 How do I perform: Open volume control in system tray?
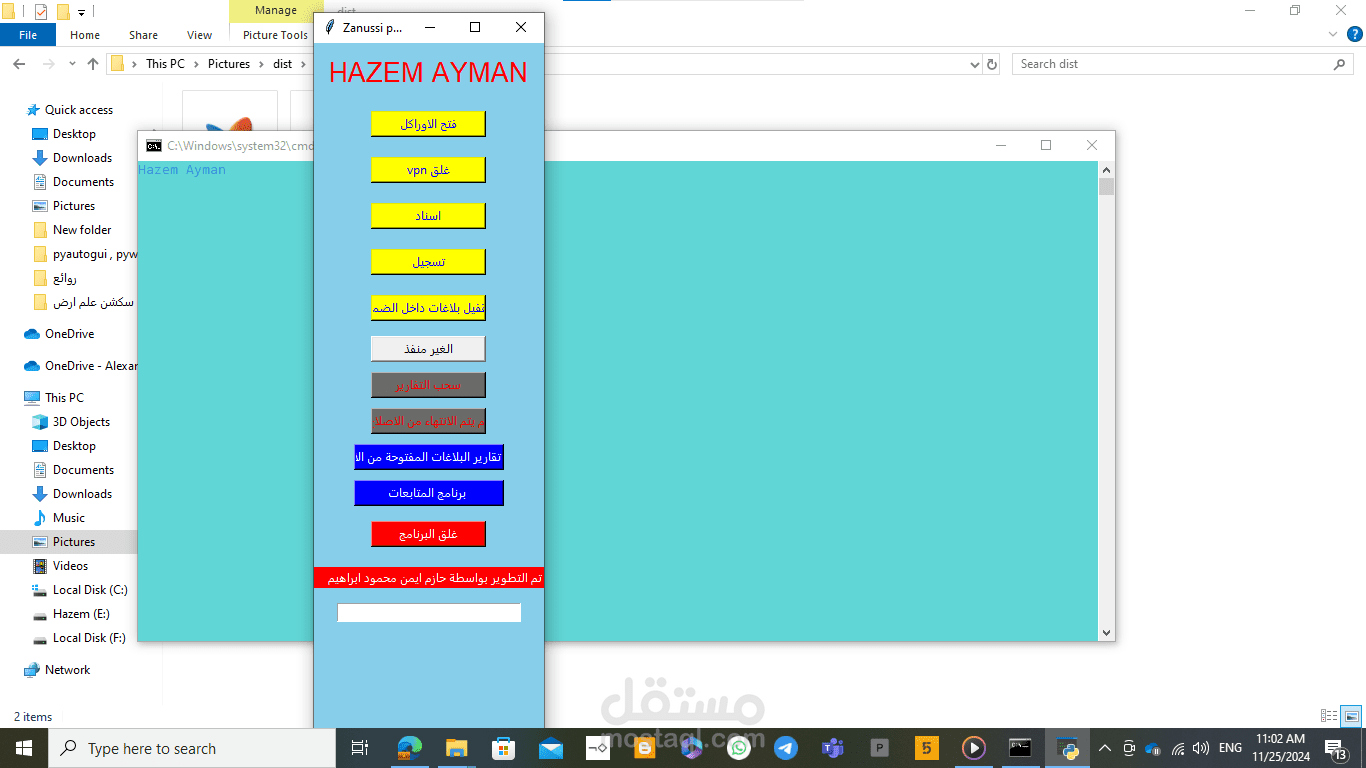click(x=1201, y=748)
